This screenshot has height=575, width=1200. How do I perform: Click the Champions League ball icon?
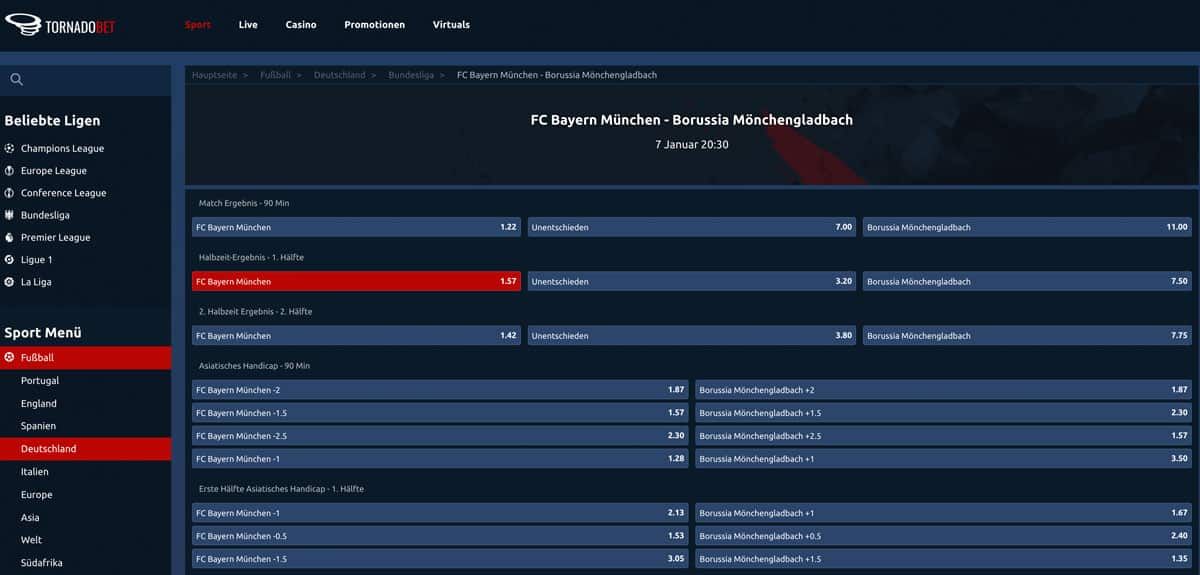(10, 148)
